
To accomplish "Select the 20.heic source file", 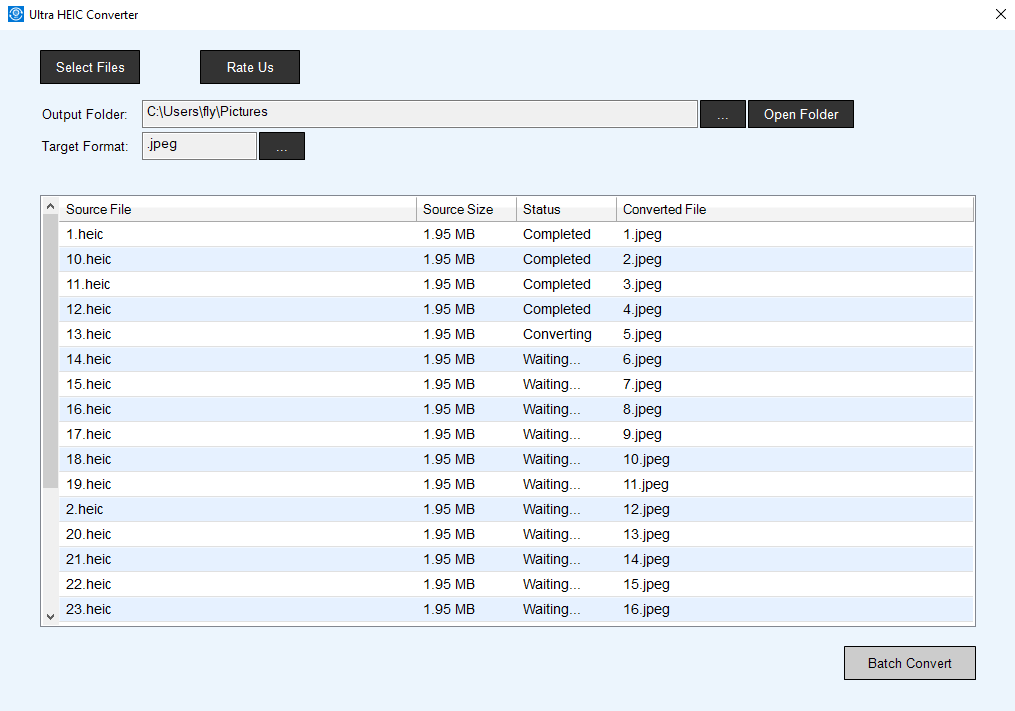I will pos(89,534).
